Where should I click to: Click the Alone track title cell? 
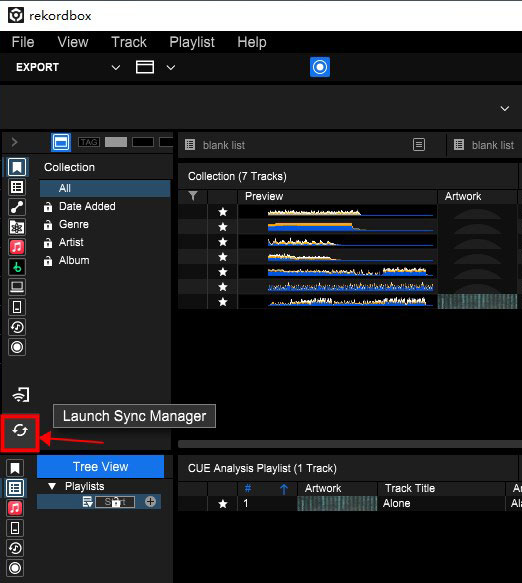click(x=441, y=503)
